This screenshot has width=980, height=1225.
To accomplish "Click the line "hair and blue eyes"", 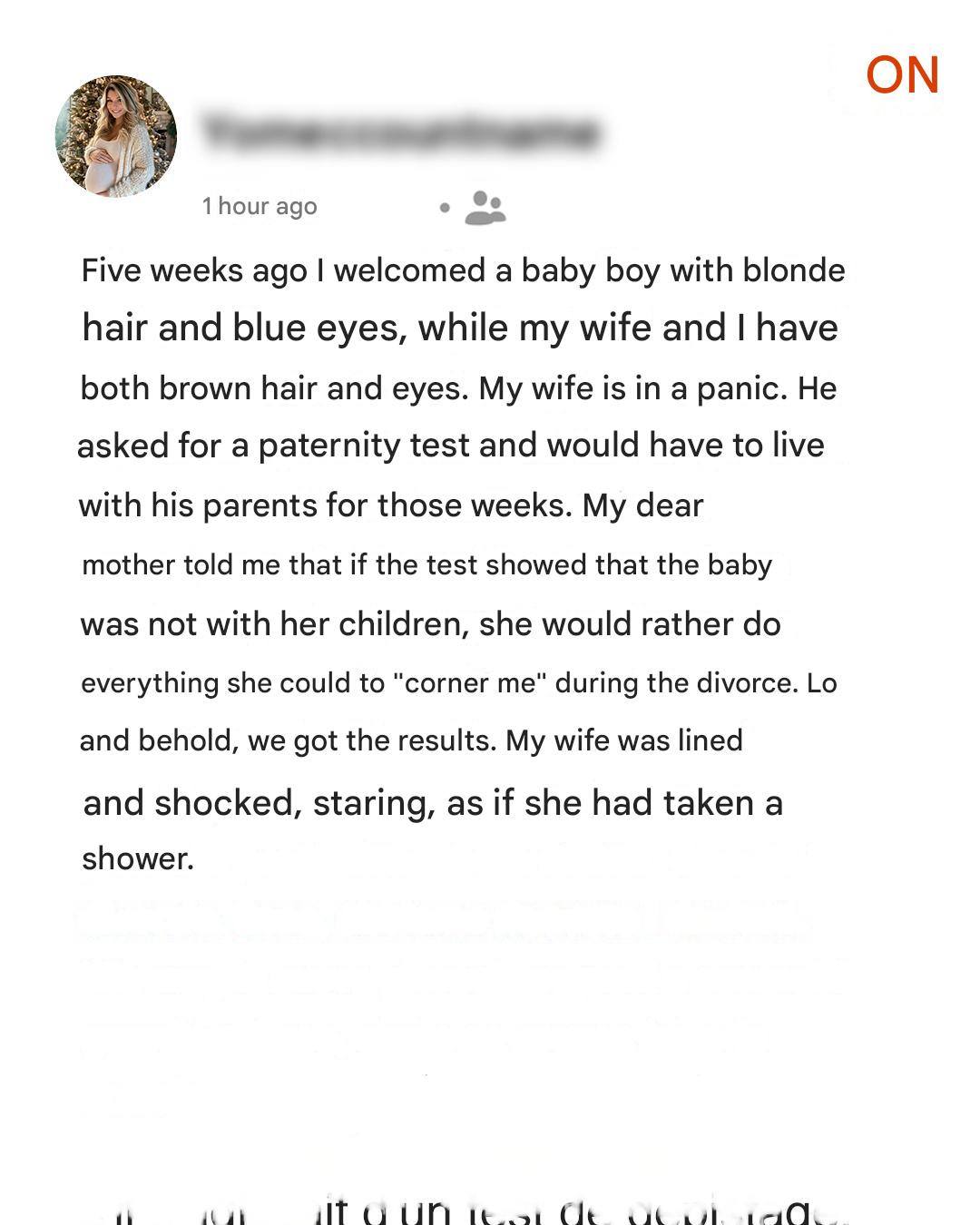I will click(x=460, y=328).
